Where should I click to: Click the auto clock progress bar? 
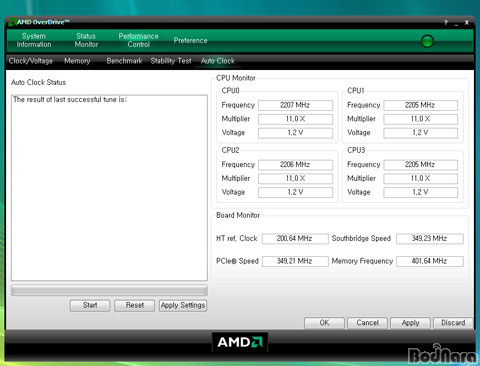pyautogui.click(x=109, y=290)
